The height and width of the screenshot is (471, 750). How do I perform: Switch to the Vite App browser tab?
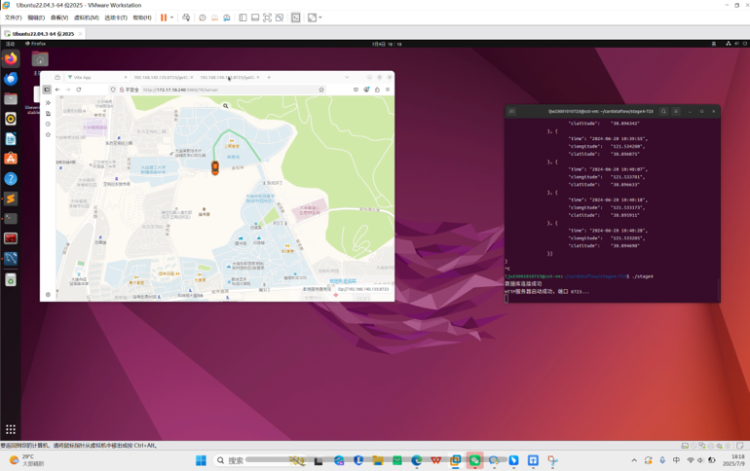pyautogui.click(x=82, y=77)
